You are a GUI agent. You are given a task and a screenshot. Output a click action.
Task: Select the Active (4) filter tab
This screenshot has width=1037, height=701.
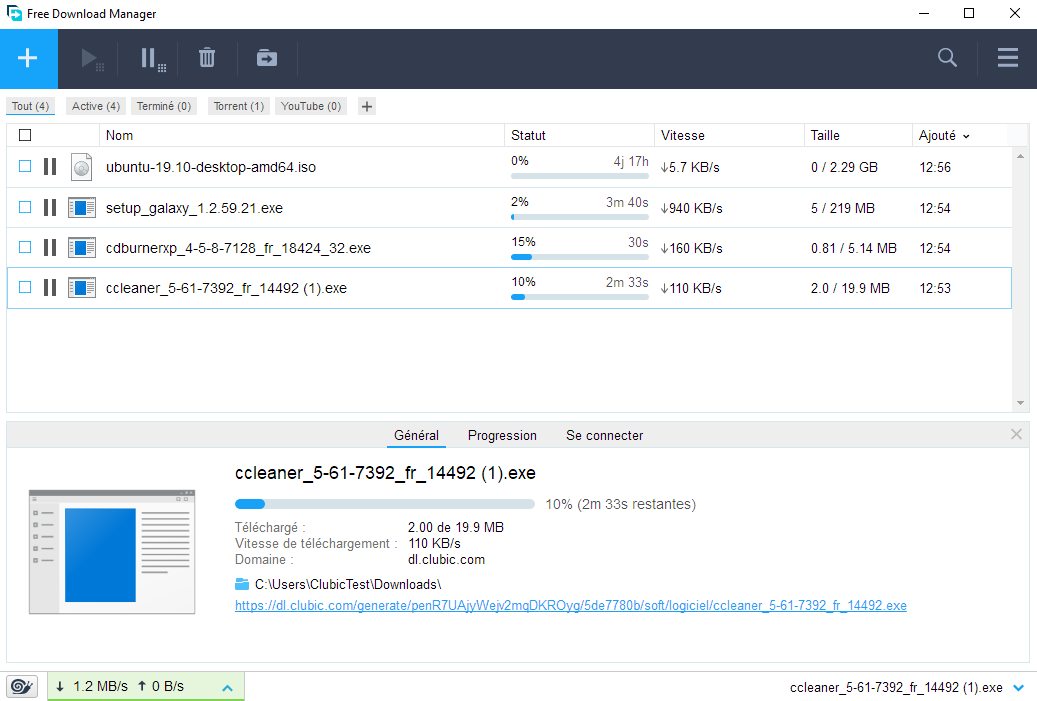pyautogui.click(x=96, y=106)
